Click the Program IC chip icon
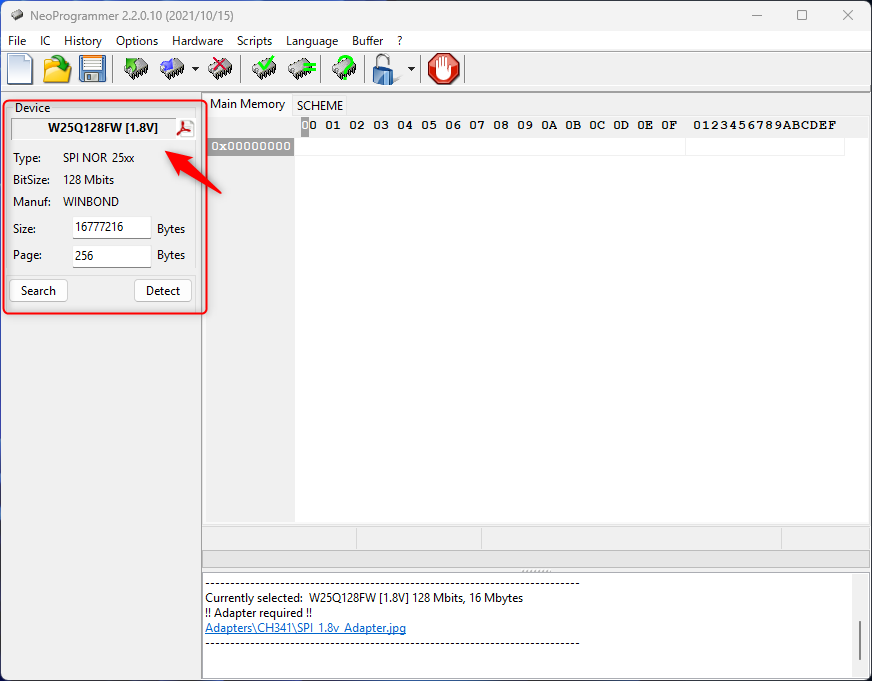 tap(172, 69)
